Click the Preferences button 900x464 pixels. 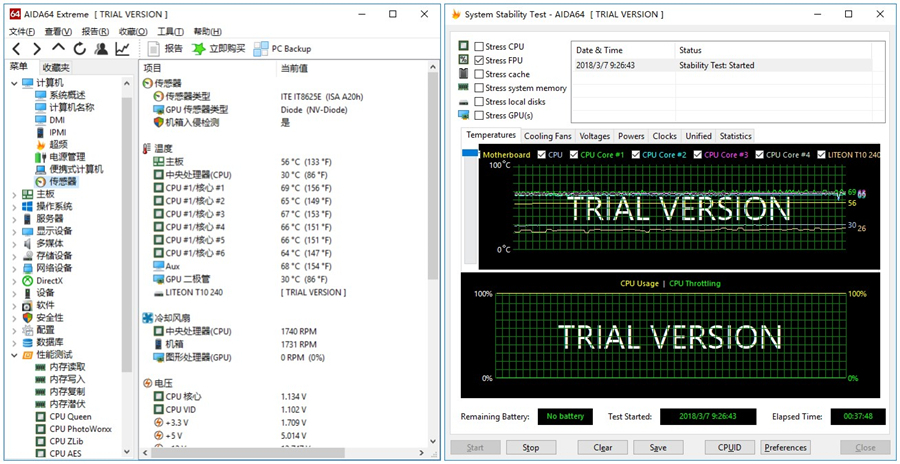[785, 447]
